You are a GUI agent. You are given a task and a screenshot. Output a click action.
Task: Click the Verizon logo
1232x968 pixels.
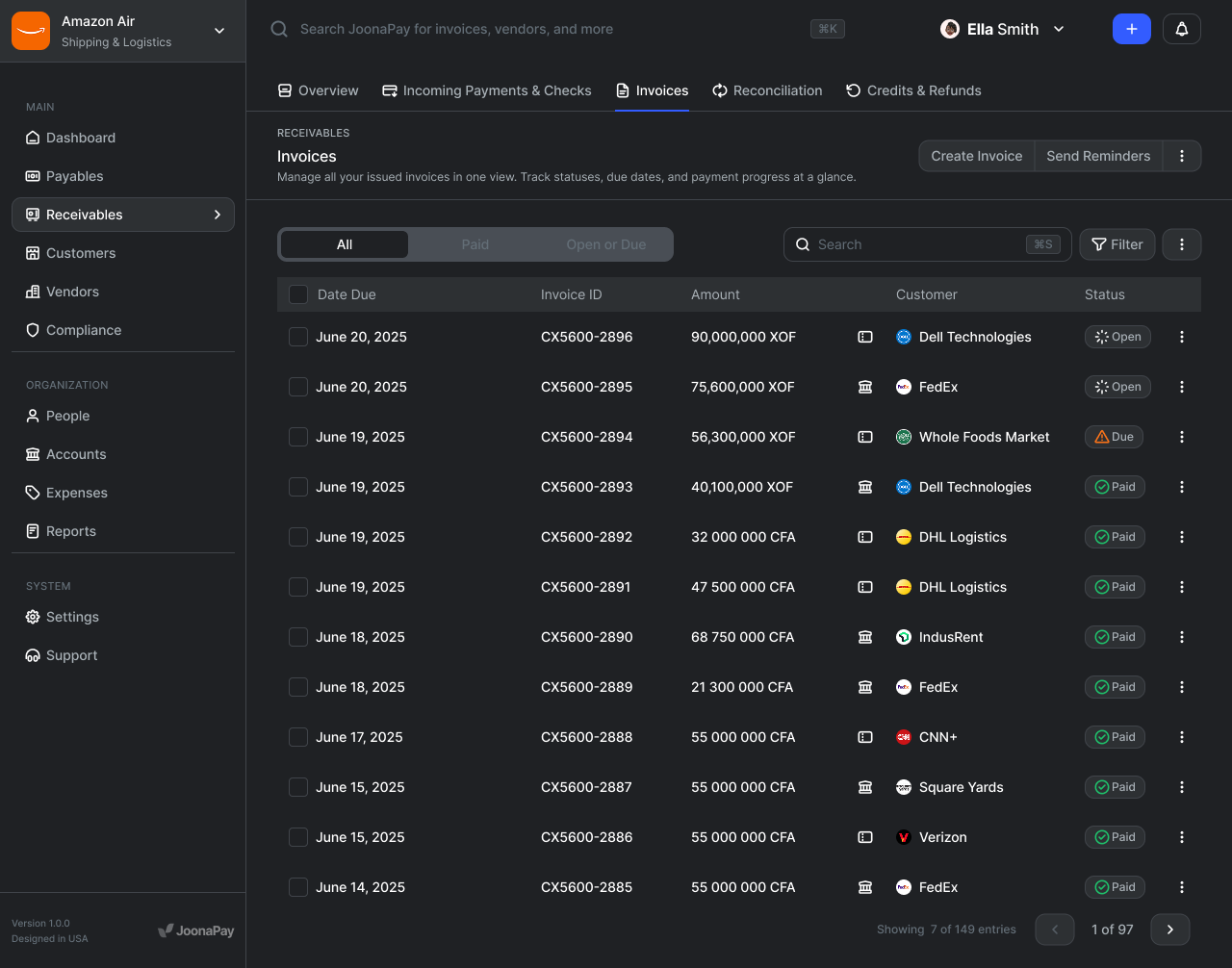click(x=904, y=837)
